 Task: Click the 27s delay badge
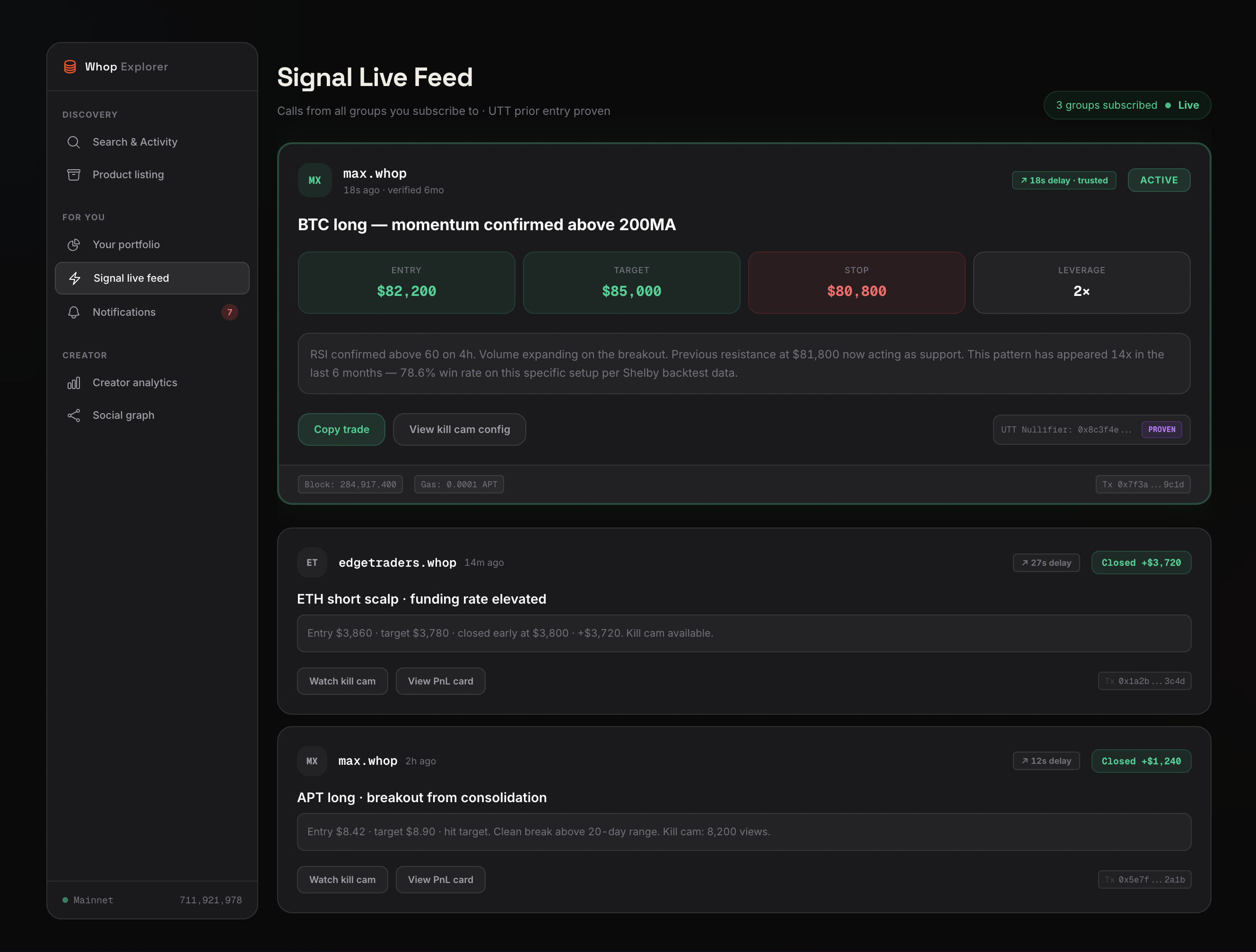1047,563
